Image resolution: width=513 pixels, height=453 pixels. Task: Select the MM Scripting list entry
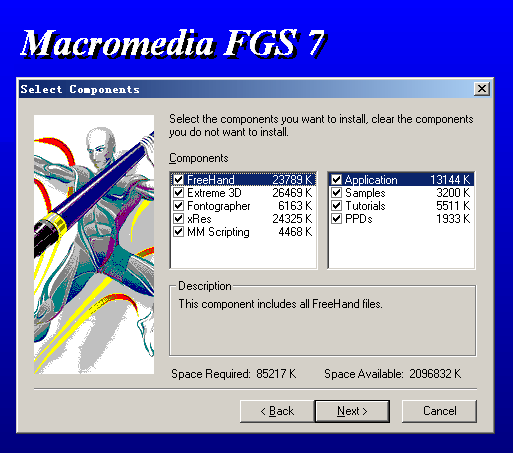point(243,232)
